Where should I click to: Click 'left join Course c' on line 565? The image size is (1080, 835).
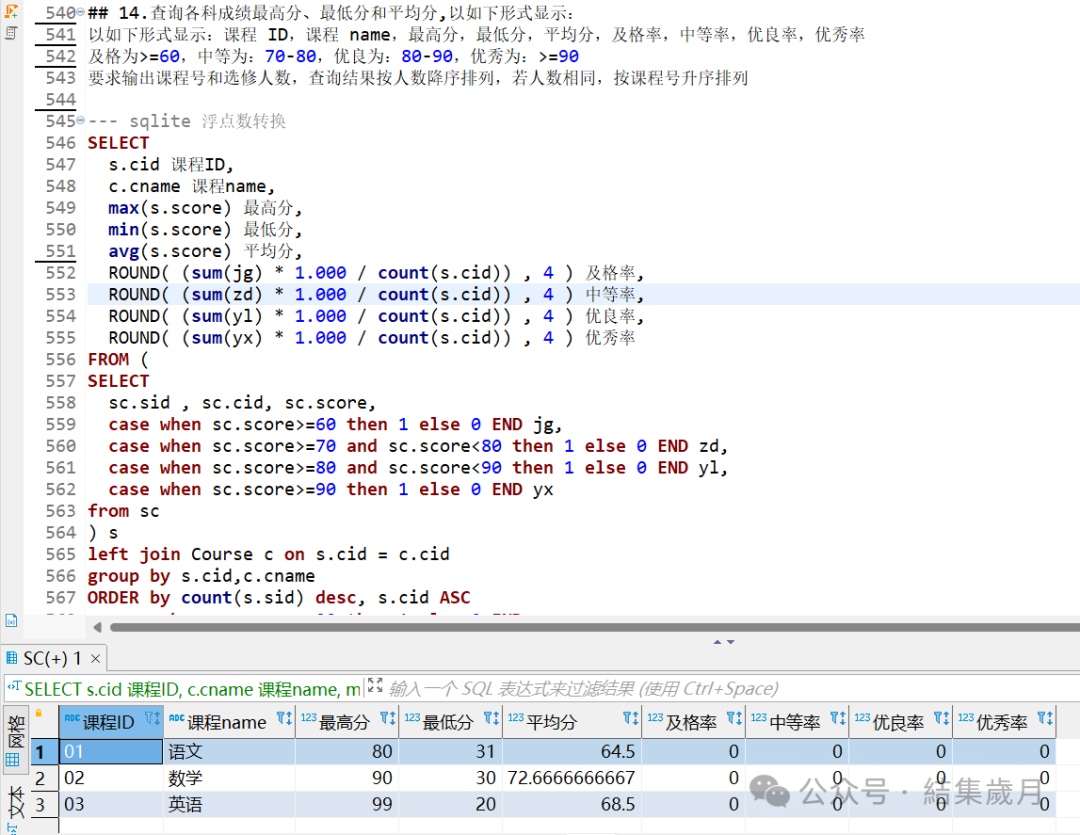(x=180, y=555)
